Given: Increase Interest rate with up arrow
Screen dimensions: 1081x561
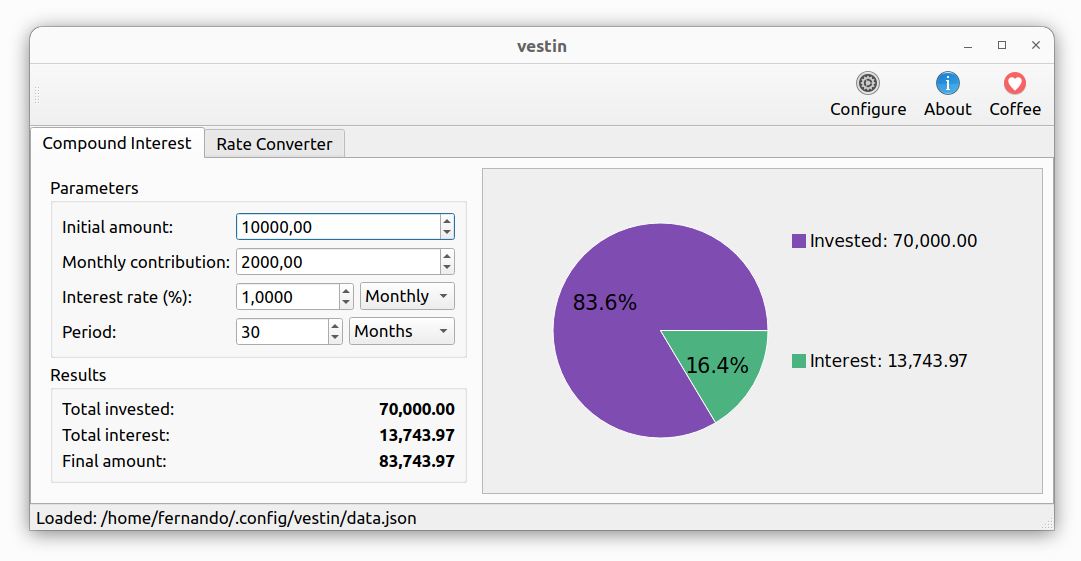Looking at the screenshot, I should 346,292.
